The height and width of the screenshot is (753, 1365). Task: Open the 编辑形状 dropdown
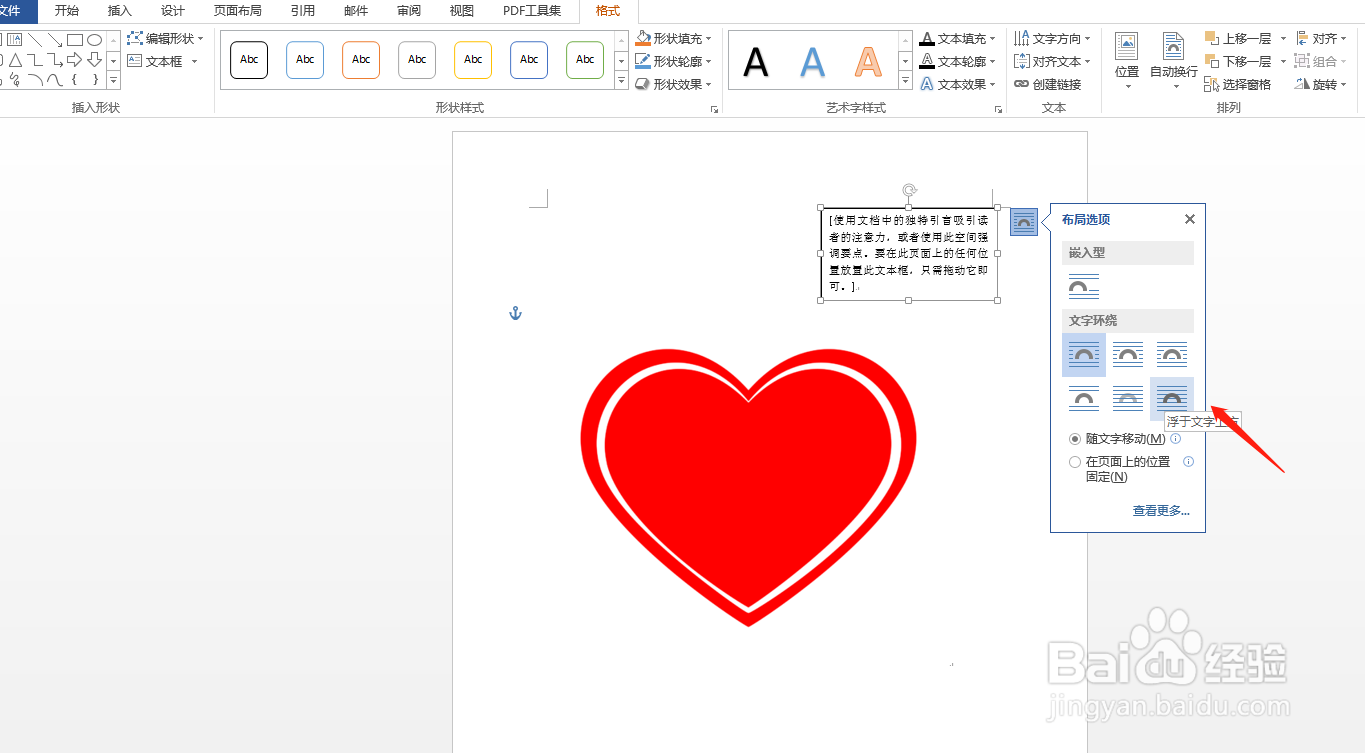(166, 38)
